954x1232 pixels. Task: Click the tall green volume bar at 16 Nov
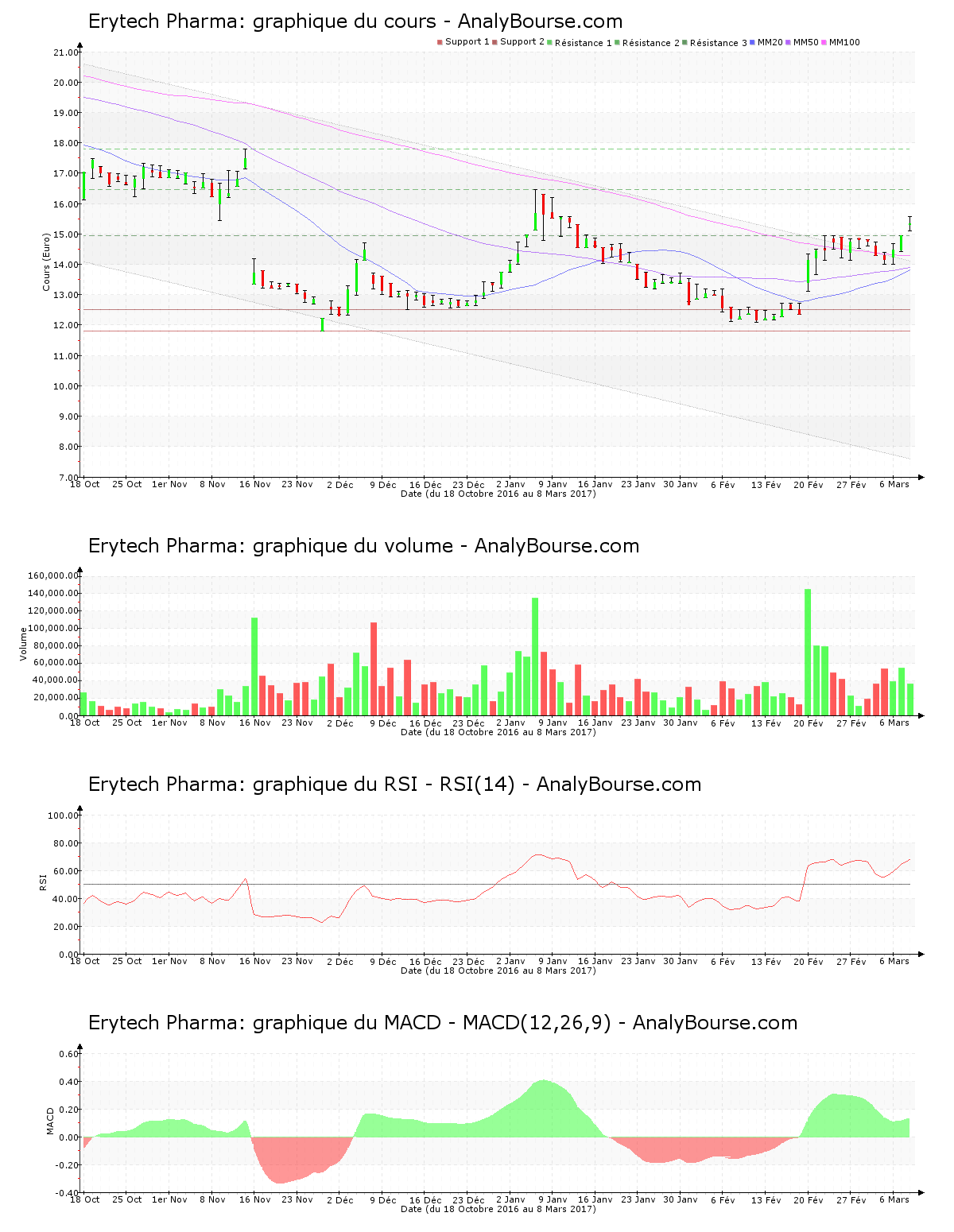(254, 666)
